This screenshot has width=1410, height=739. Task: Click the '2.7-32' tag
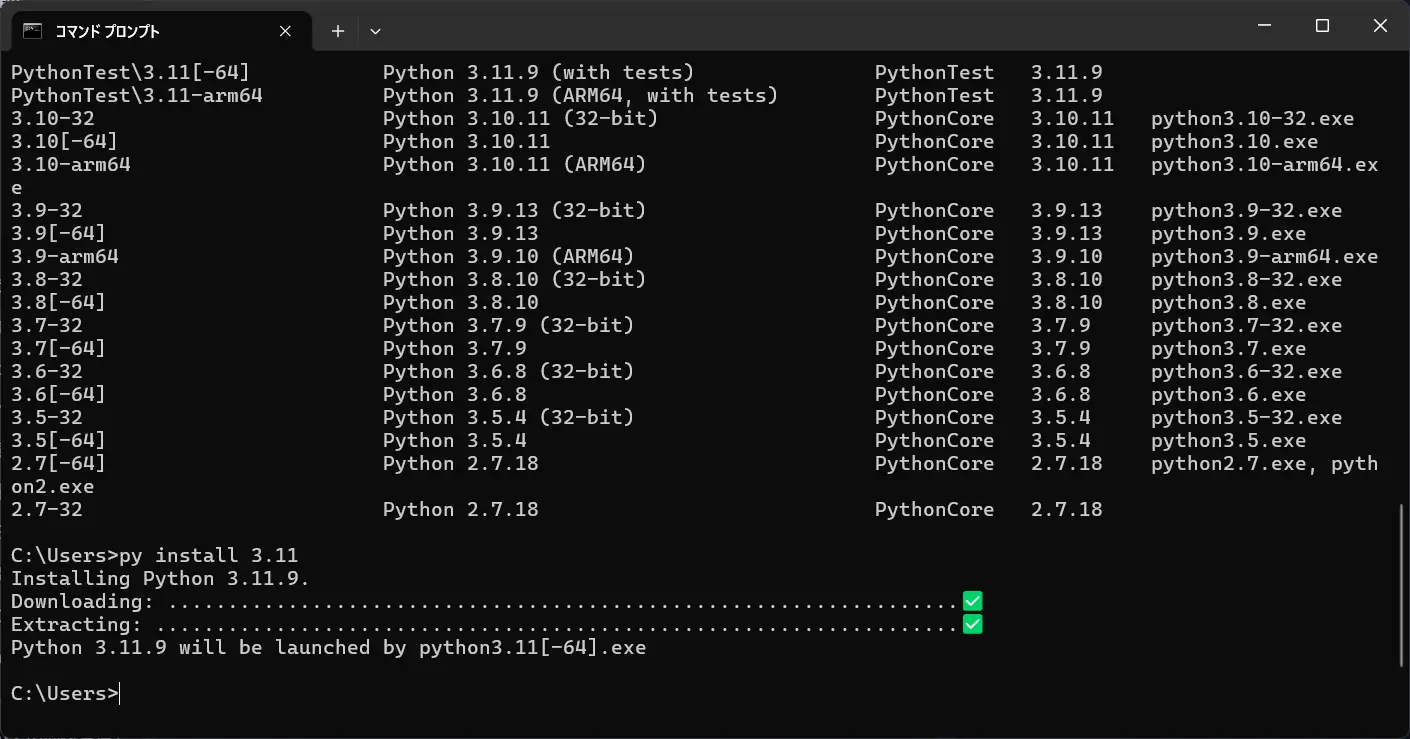point(46,509)
